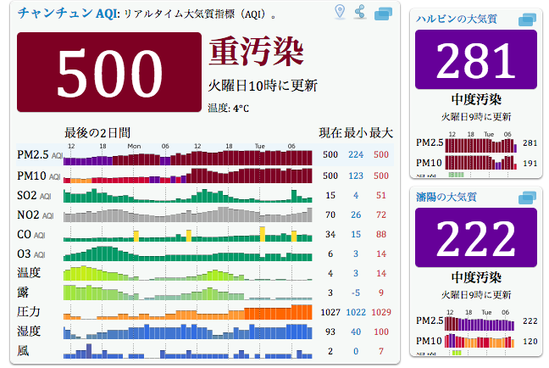Click the Harbin PM2.5 mini chart
The width and height of the screenshot is (549, 368).
[x=481, y=145]
